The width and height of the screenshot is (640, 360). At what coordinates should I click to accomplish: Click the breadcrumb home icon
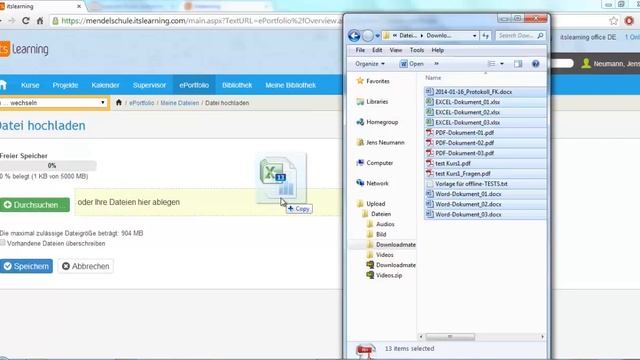pos(119,102)
